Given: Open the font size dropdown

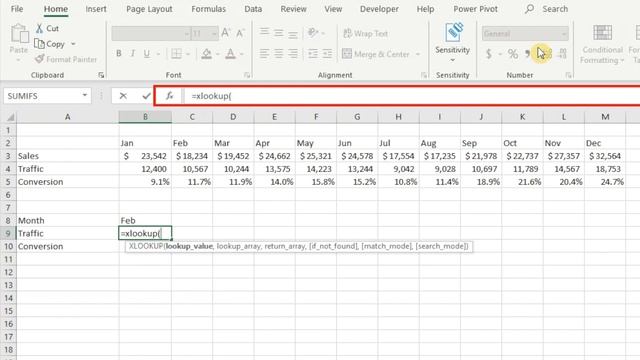Looking at the screenshot, I should pyautogui.click(x=214, y=33).
